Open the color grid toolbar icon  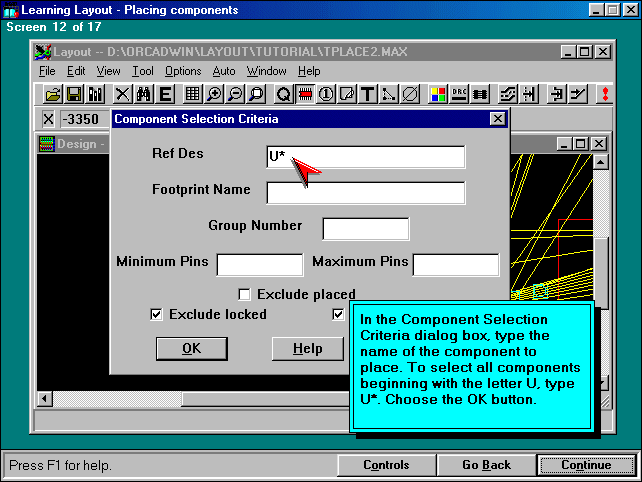click(x=437, y=94)
